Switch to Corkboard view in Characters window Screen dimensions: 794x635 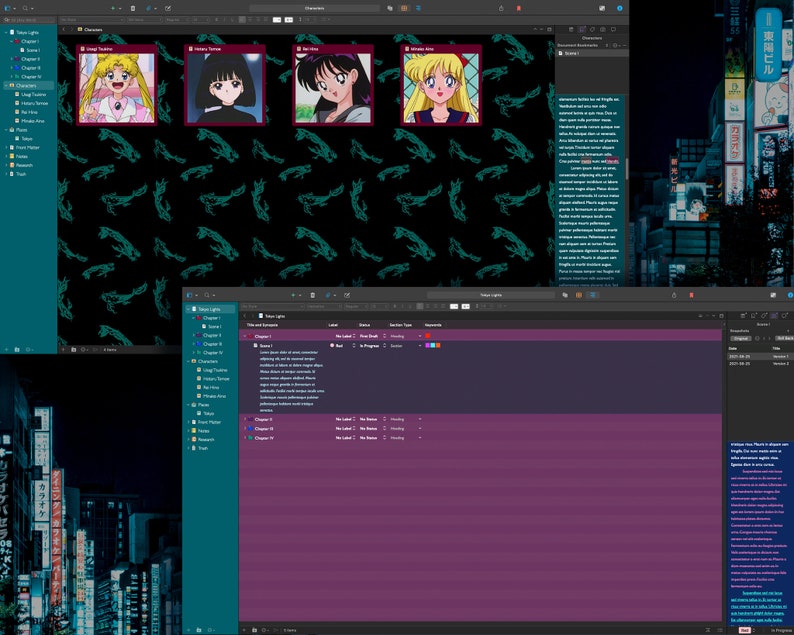[404, 8]
